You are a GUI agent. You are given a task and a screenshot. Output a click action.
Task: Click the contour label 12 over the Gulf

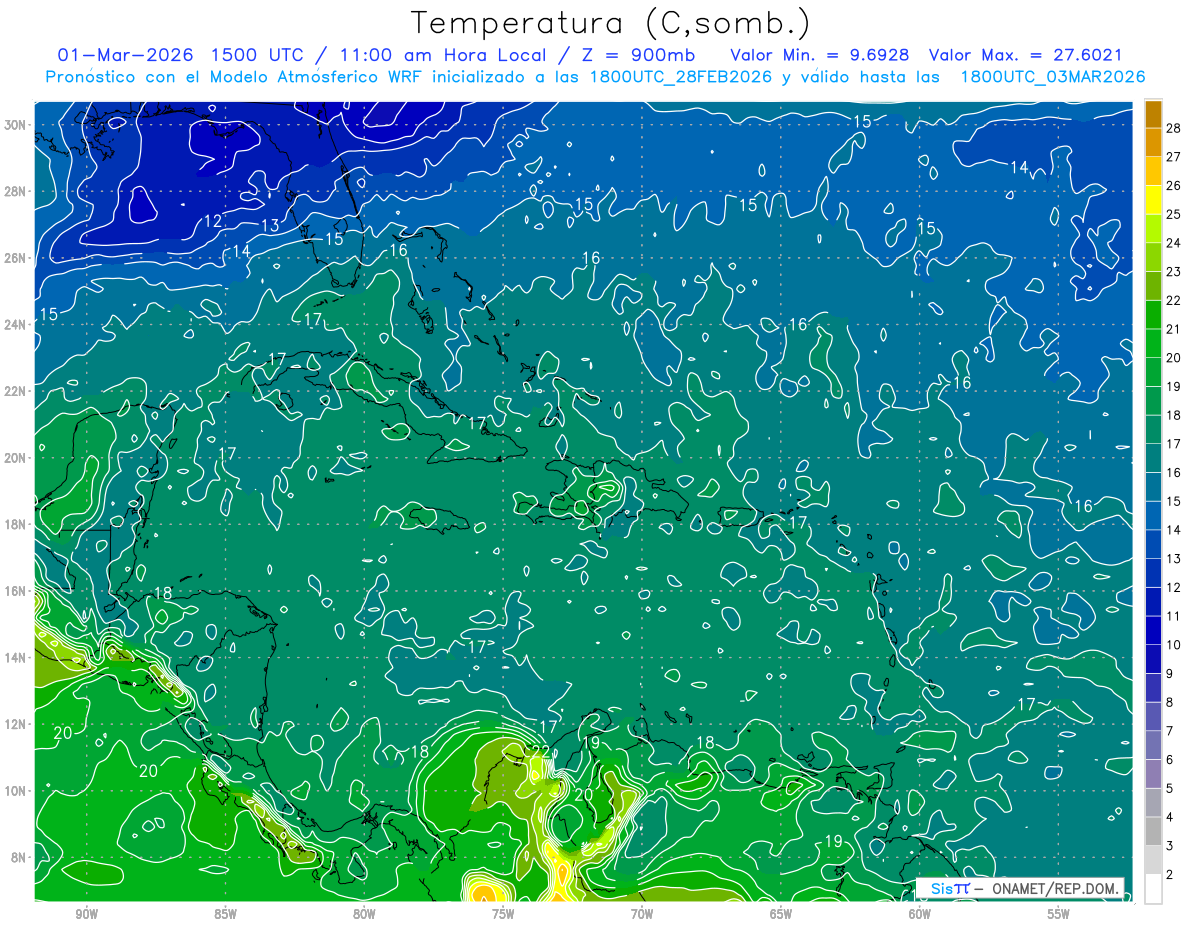click(x=213, y=221)
